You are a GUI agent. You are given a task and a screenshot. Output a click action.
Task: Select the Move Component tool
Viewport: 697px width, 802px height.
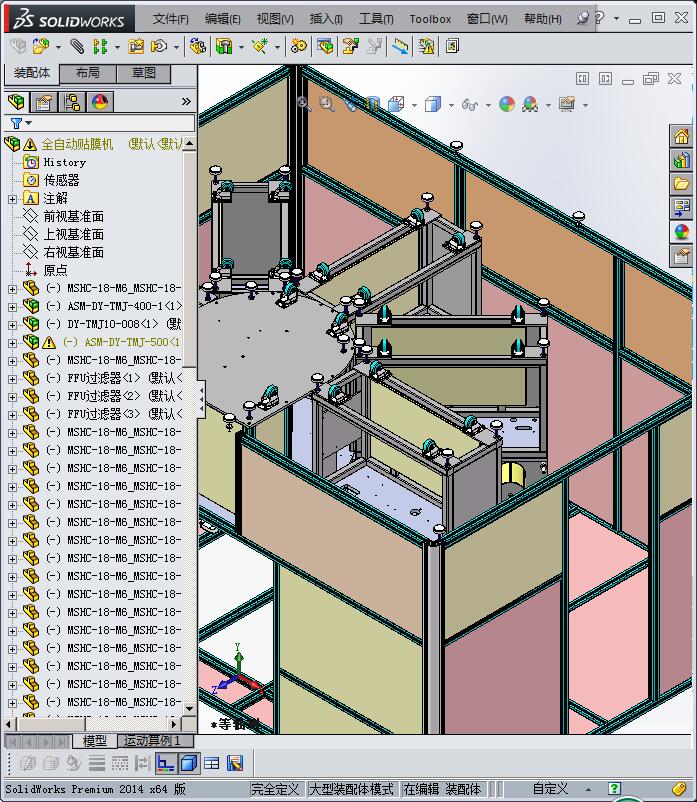(159, 47)
